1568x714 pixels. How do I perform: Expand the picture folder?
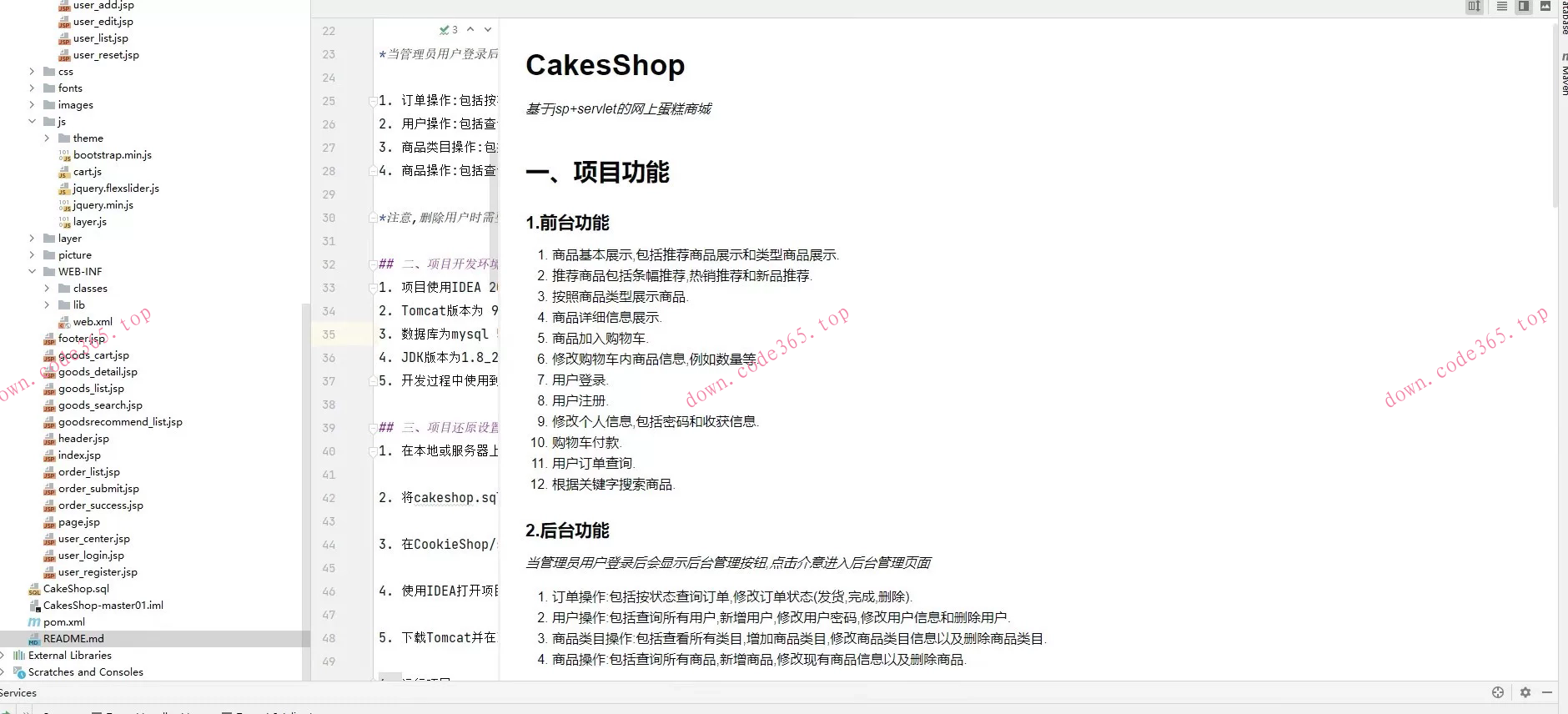[x=32, y=255]
